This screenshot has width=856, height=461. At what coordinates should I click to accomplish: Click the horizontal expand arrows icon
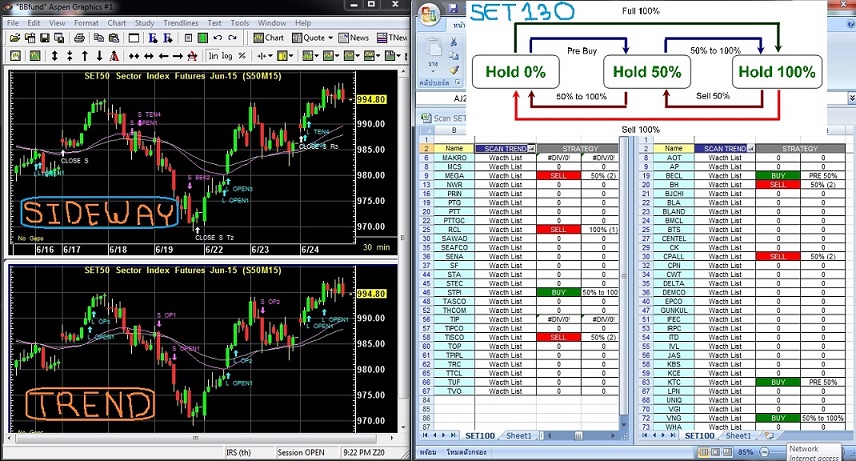click(x=148, y=56)
